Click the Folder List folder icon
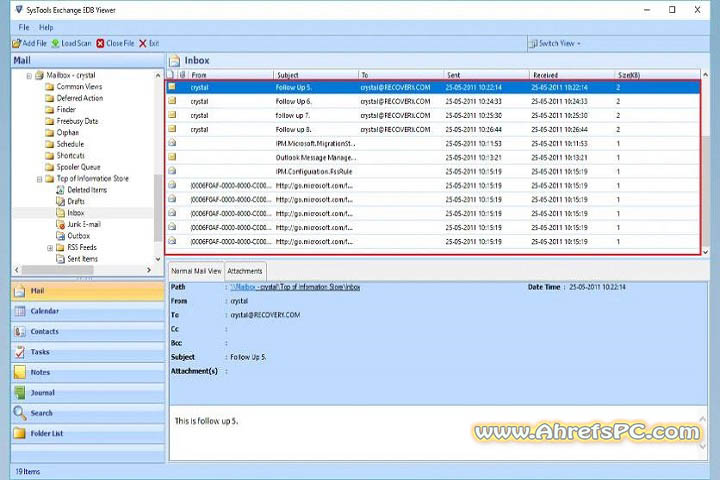This screenshot has height=480, width=720. tap(20, 433)
